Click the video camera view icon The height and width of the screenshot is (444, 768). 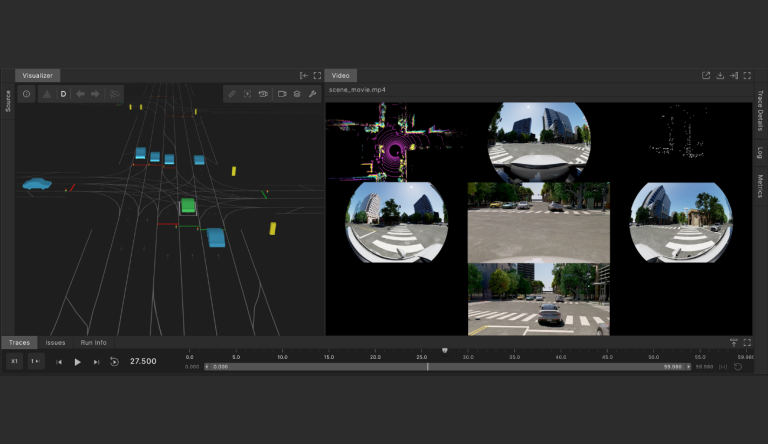tap(281, 94)
